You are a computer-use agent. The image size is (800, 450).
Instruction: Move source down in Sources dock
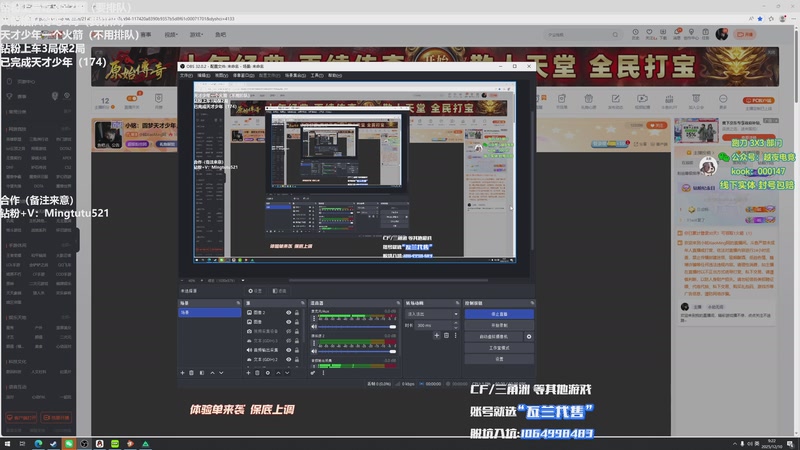pos(287,373)
